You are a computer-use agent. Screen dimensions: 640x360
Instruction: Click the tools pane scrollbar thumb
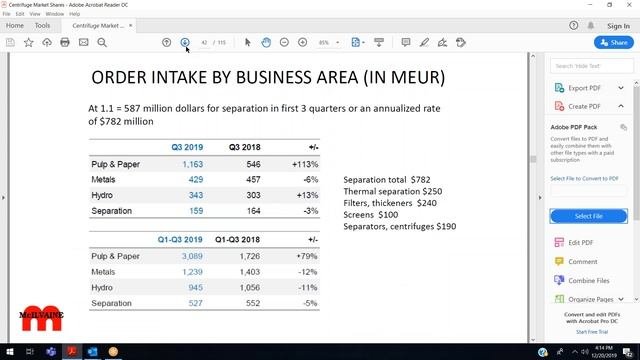click(636, 154)
